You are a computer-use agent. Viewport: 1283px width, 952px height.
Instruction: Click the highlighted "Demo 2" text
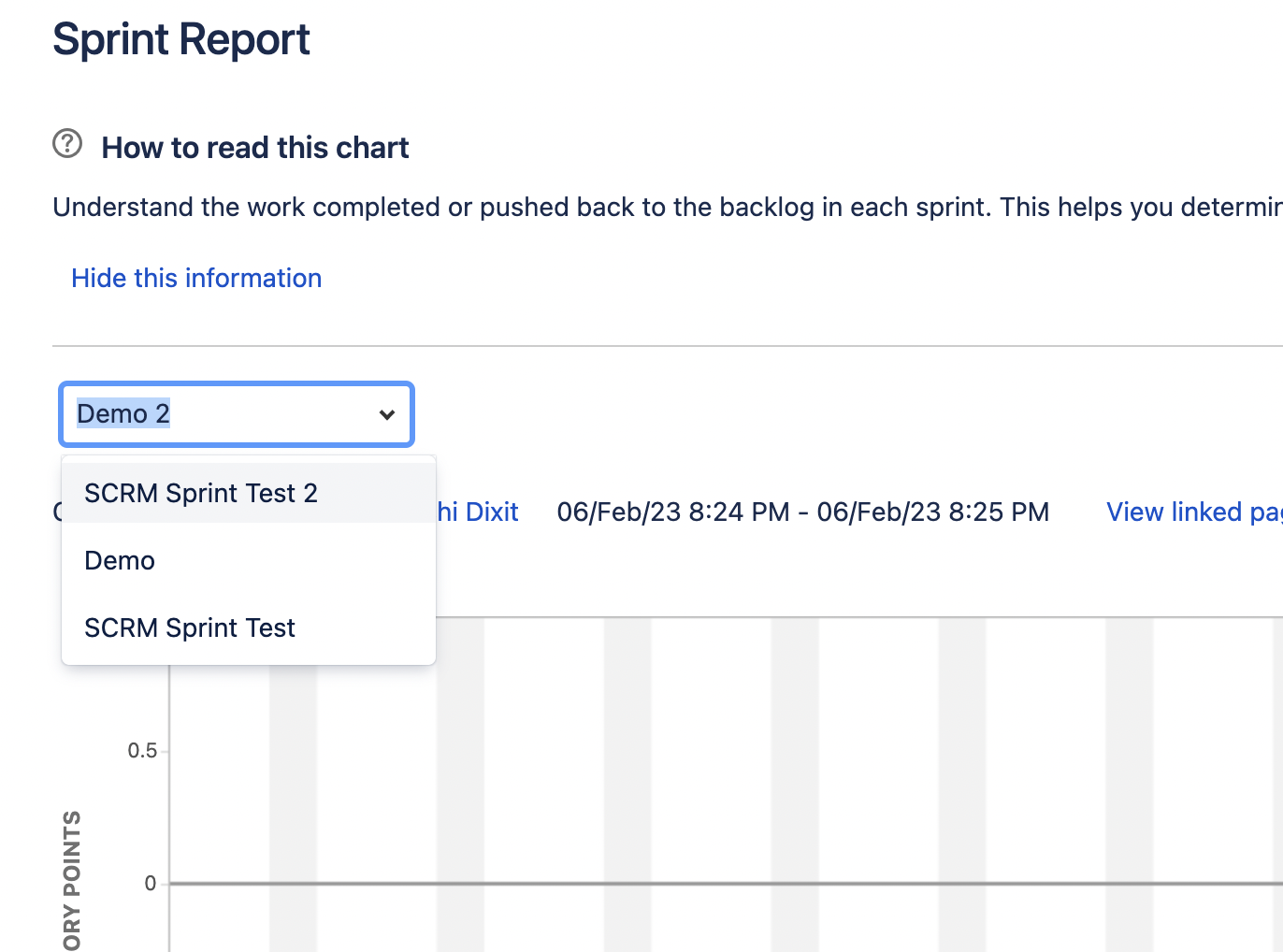pos(122,413)
